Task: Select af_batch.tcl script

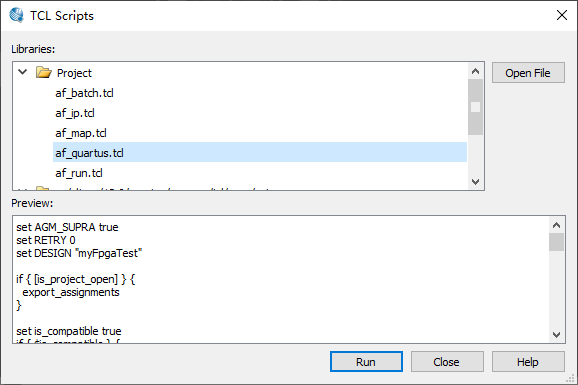Action: (x=84, y=93)
